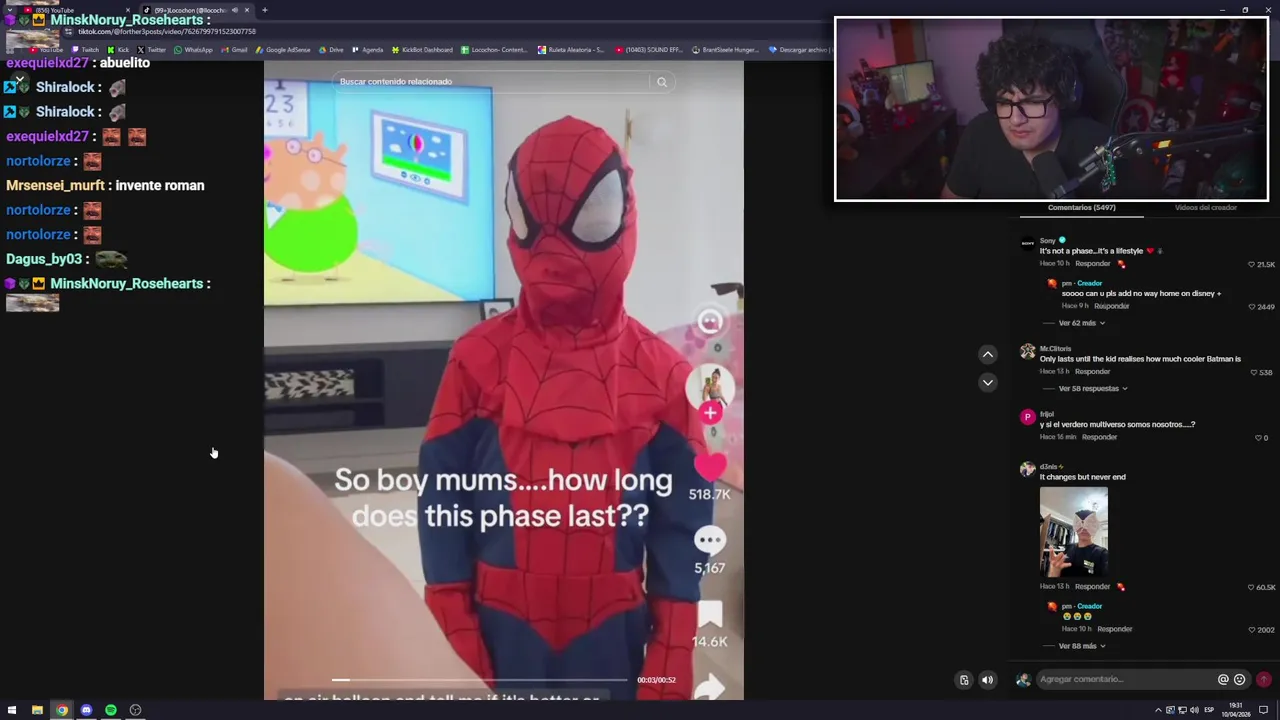Open d3nis commenter profile name
1280x720 pixels.
point(1050,467)
